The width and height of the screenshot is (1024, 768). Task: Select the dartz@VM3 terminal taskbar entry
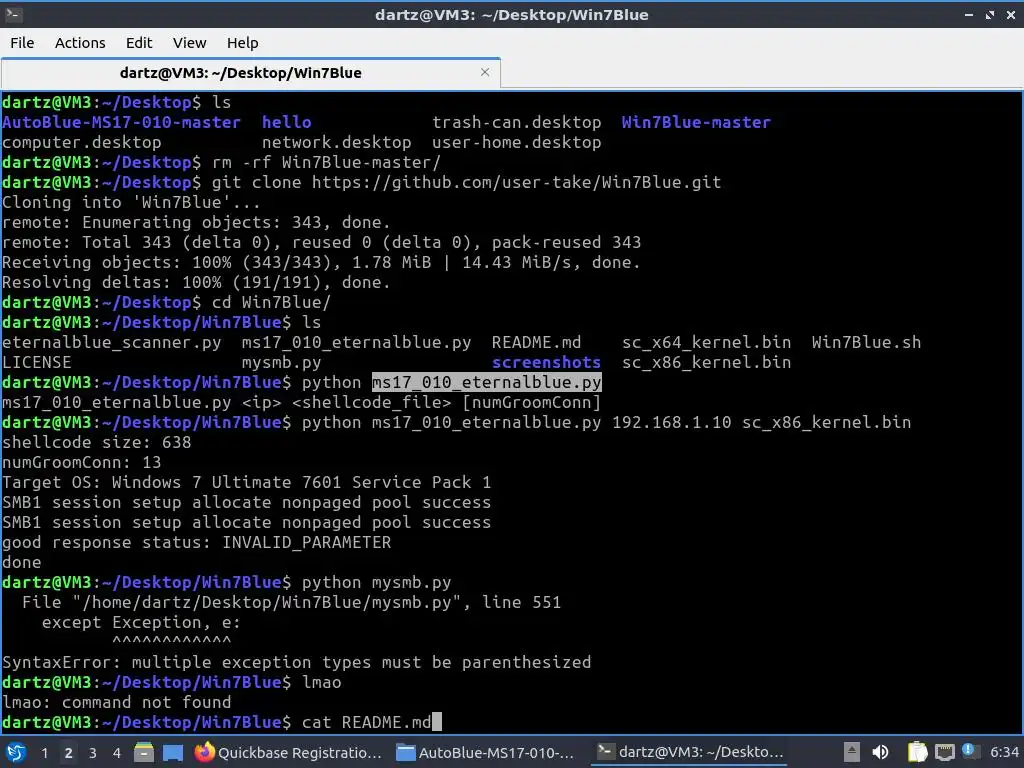pos(690,752)
